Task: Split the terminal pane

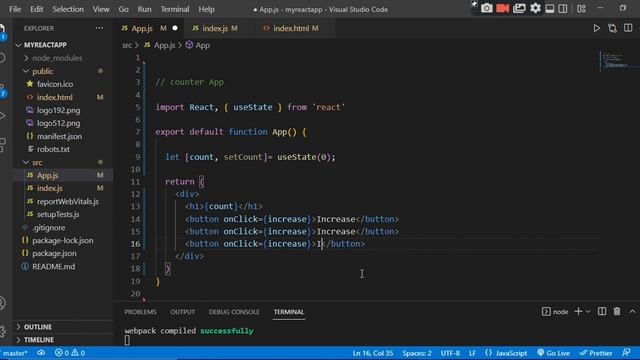Action: [x=602, y=311]
